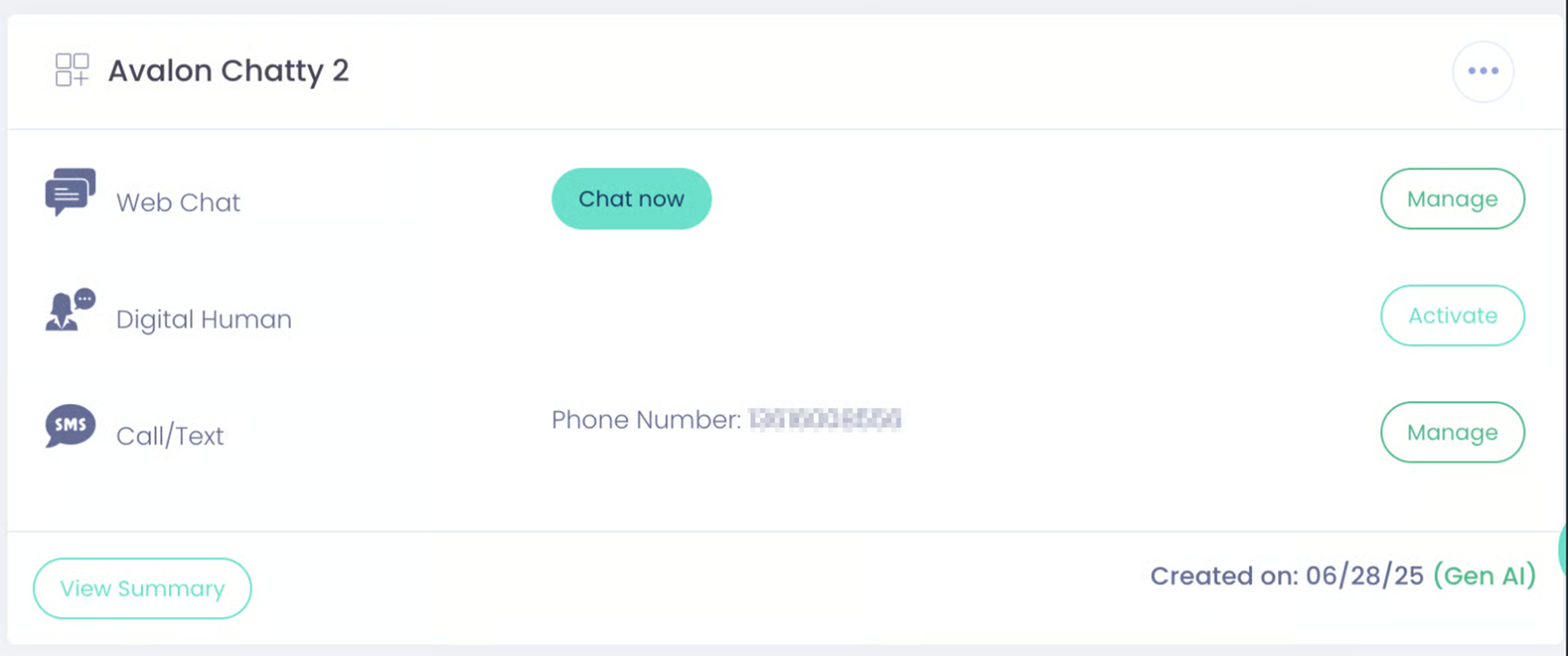Start a chat with Chat now
Viewport: 1568px width, 656px height.
click(x=631, y=199)
